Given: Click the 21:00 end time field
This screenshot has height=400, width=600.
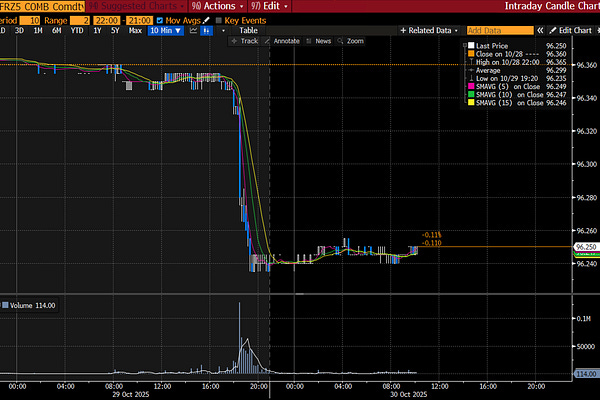Looking at the screenshot, I should [139, 20].
